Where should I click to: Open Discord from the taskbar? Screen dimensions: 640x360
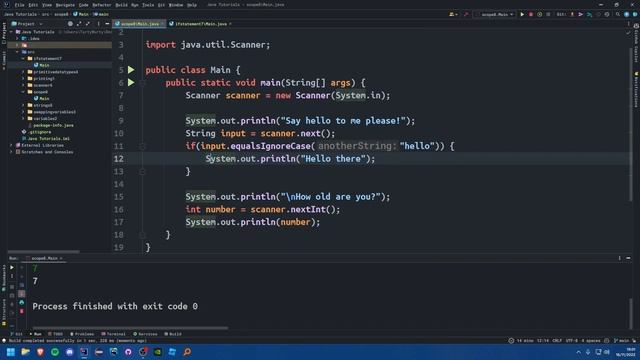point(69,352)
